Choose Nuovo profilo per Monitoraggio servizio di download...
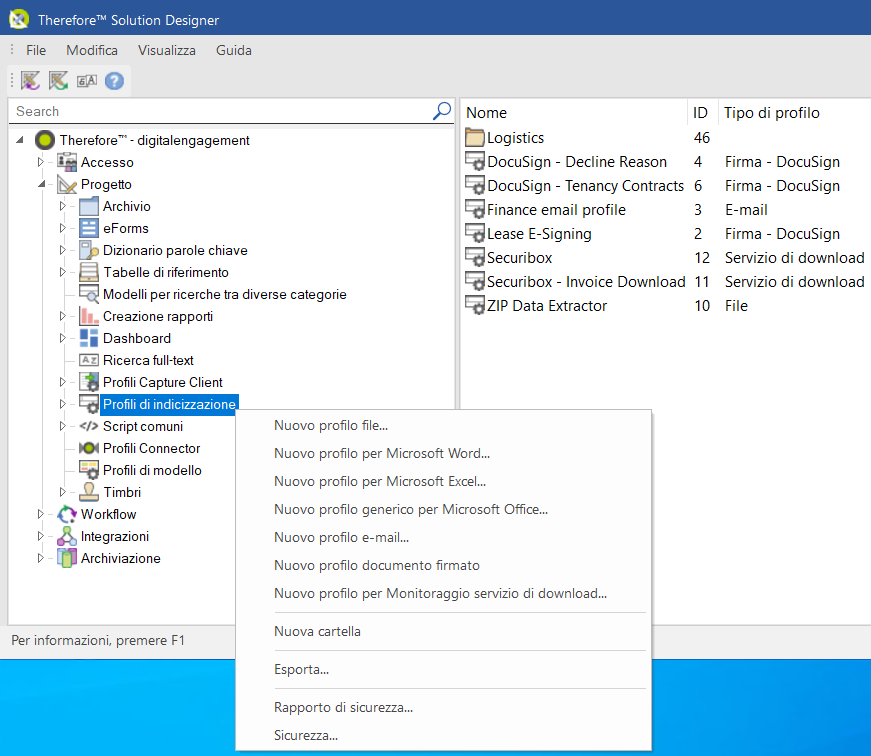This screenshot has width=871, height=756. [x=443, y=593]
